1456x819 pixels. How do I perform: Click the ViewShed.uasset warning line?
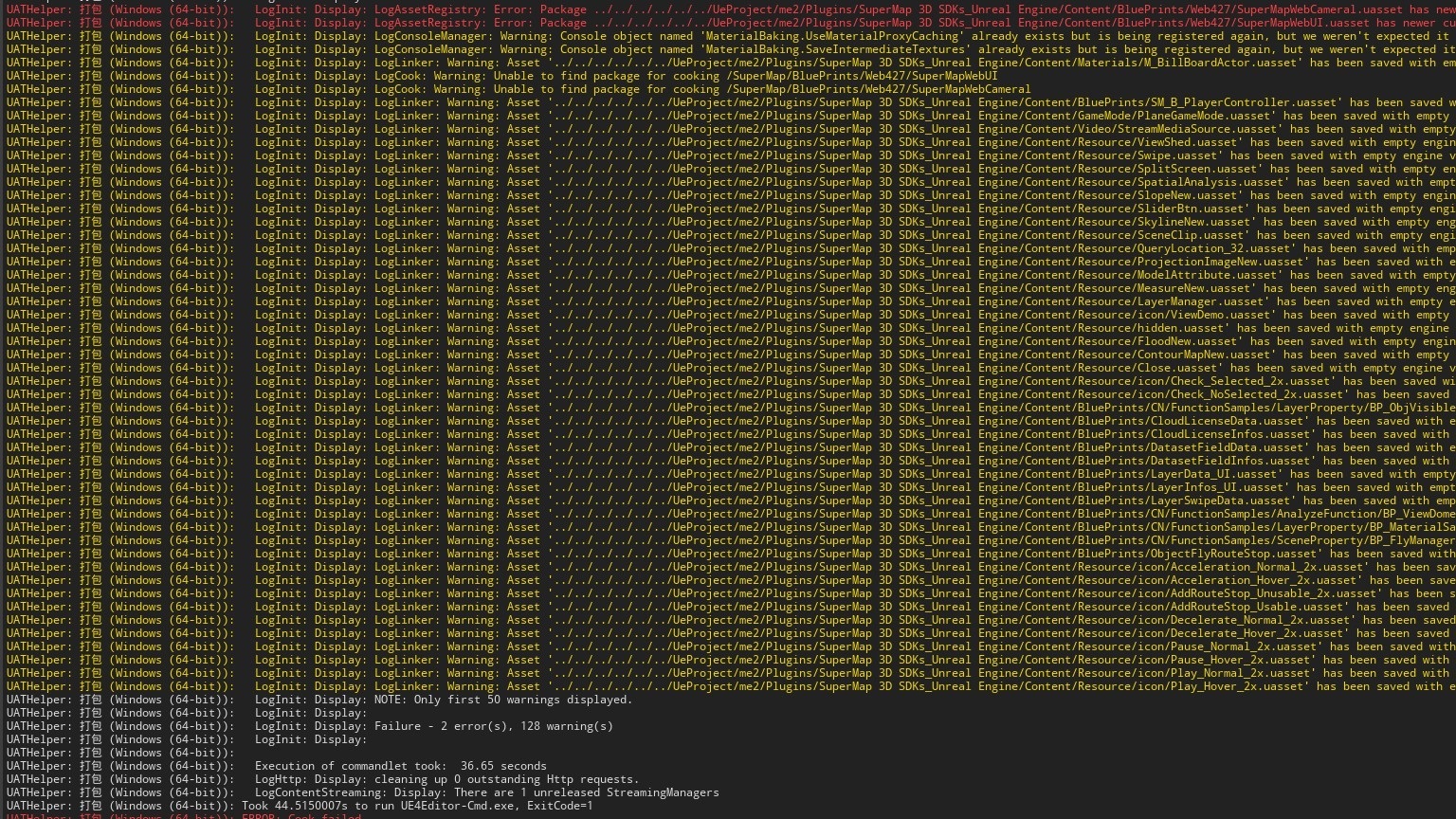click(x=731, y=142)
